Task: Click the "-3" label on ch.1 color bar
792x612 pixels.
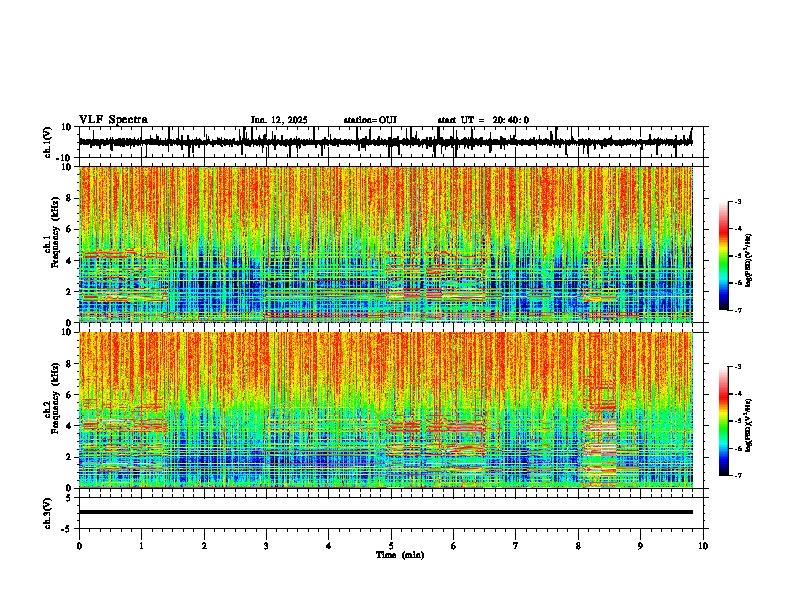Action: tap(737, 201)
